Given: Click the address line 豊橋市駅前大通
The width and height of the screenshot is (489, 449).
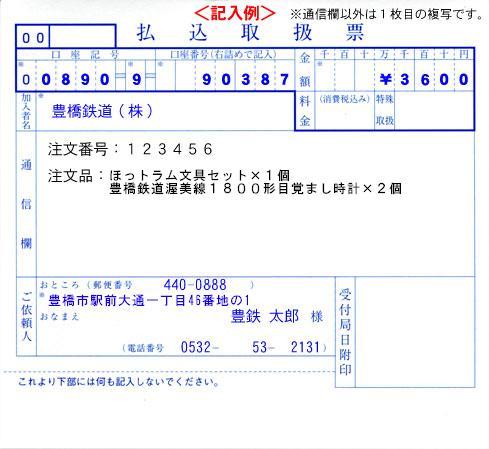Looking at the screenshot, I should [149, 301].
